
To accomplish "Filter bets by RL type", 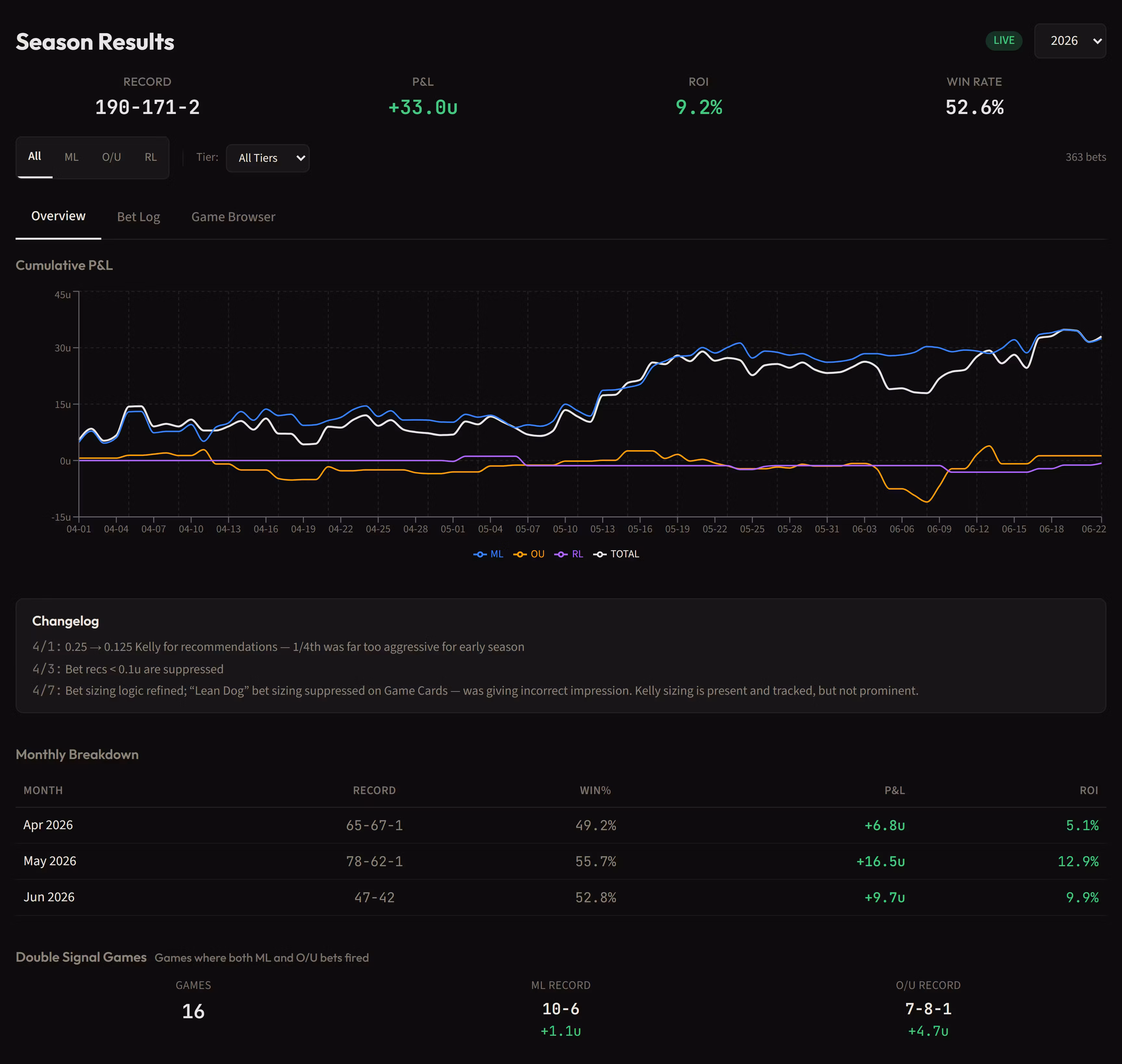I will tap(150, 157).
